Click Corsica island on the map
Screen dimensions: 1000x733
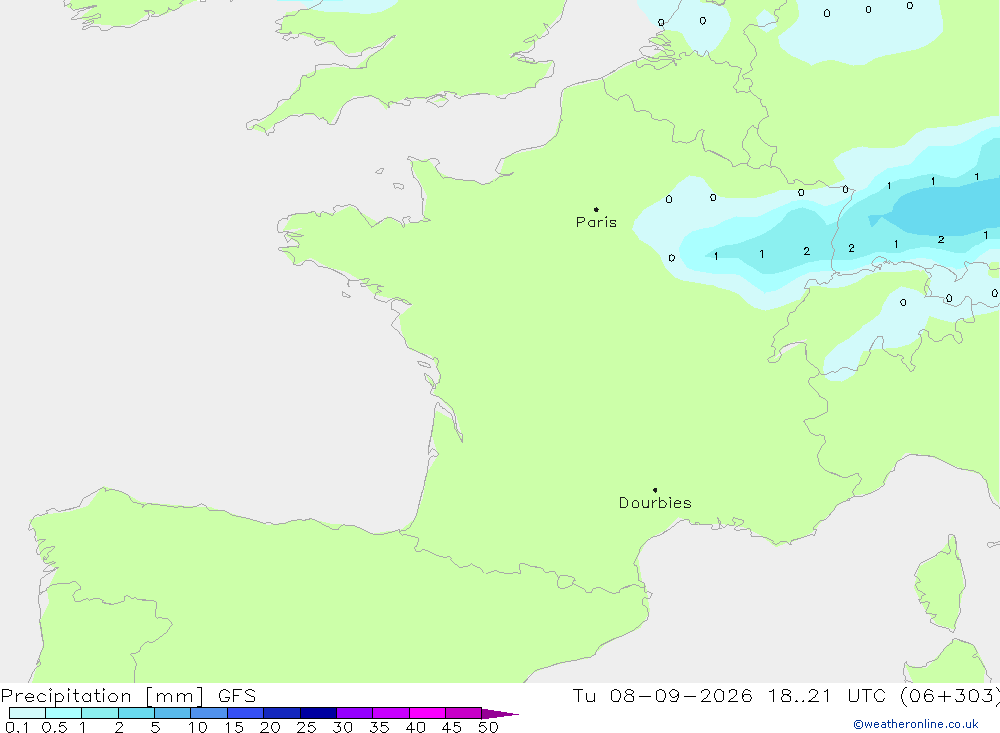point(941,586)
